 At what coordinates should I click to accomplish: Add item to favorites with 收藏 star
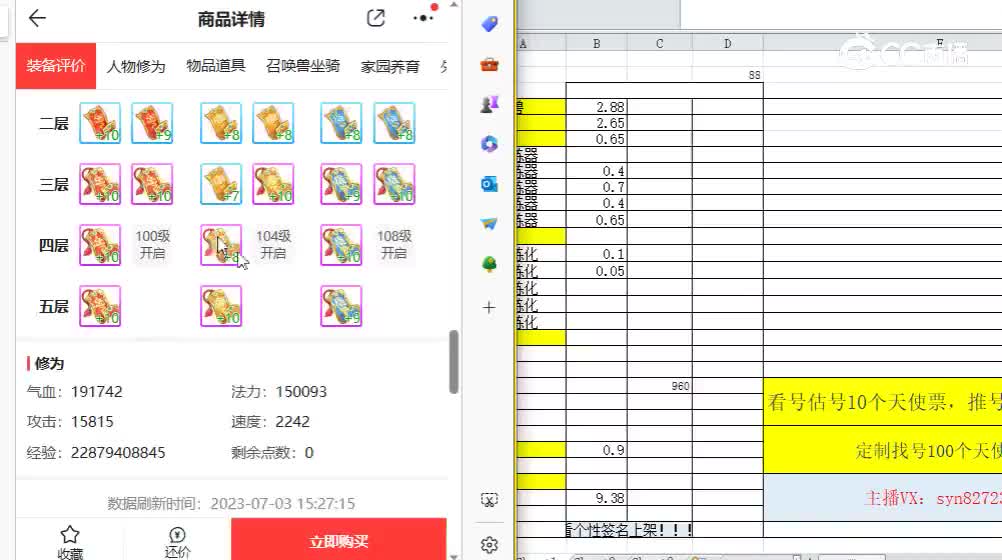coord(70,542)
